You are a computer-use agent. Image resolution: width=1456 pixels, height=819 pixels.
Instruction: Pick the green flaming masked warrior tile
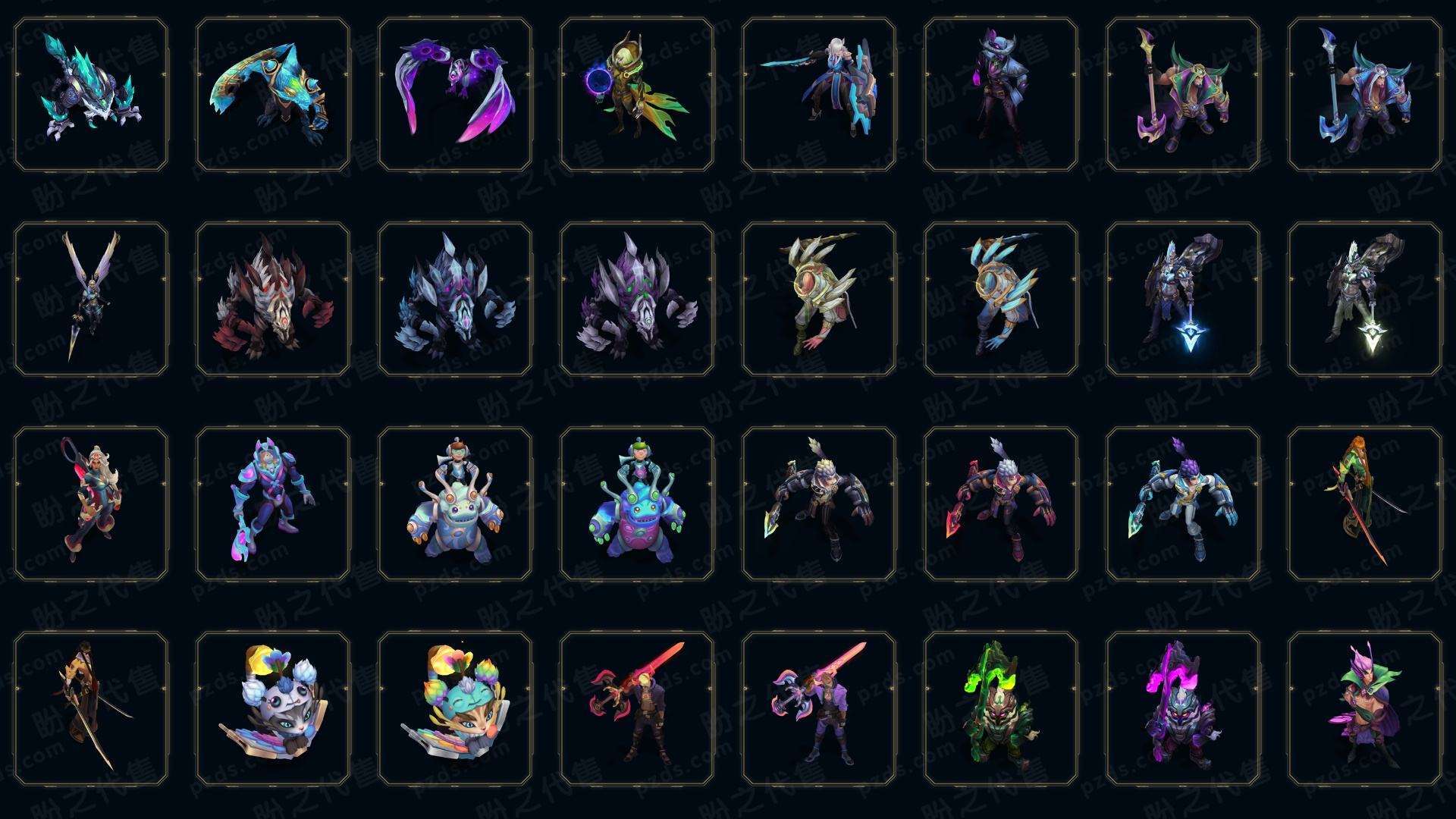click(x=1001, y=708)
